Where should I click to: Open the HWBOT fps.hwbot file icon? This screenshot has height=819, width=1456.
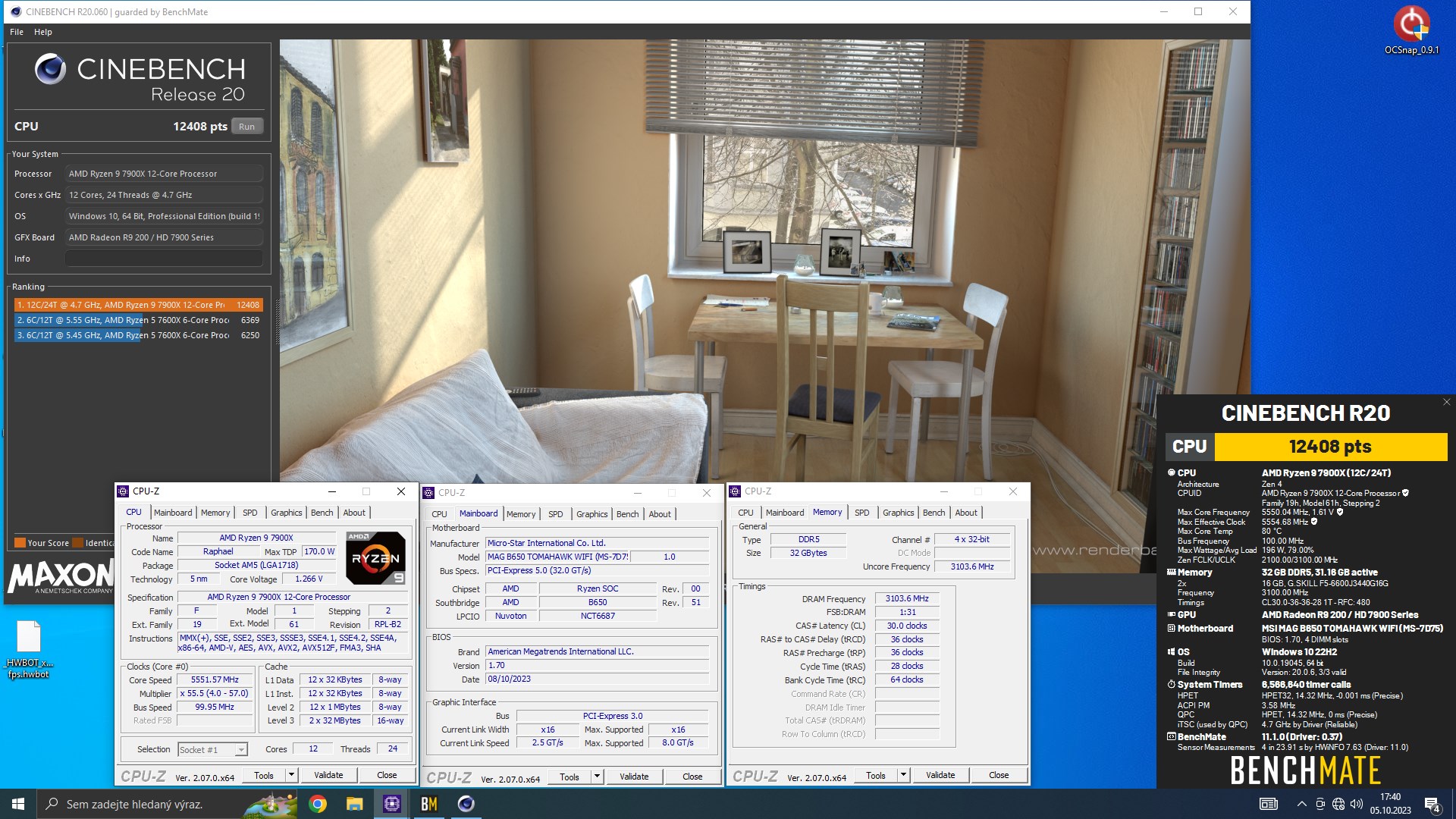(29, 649)
